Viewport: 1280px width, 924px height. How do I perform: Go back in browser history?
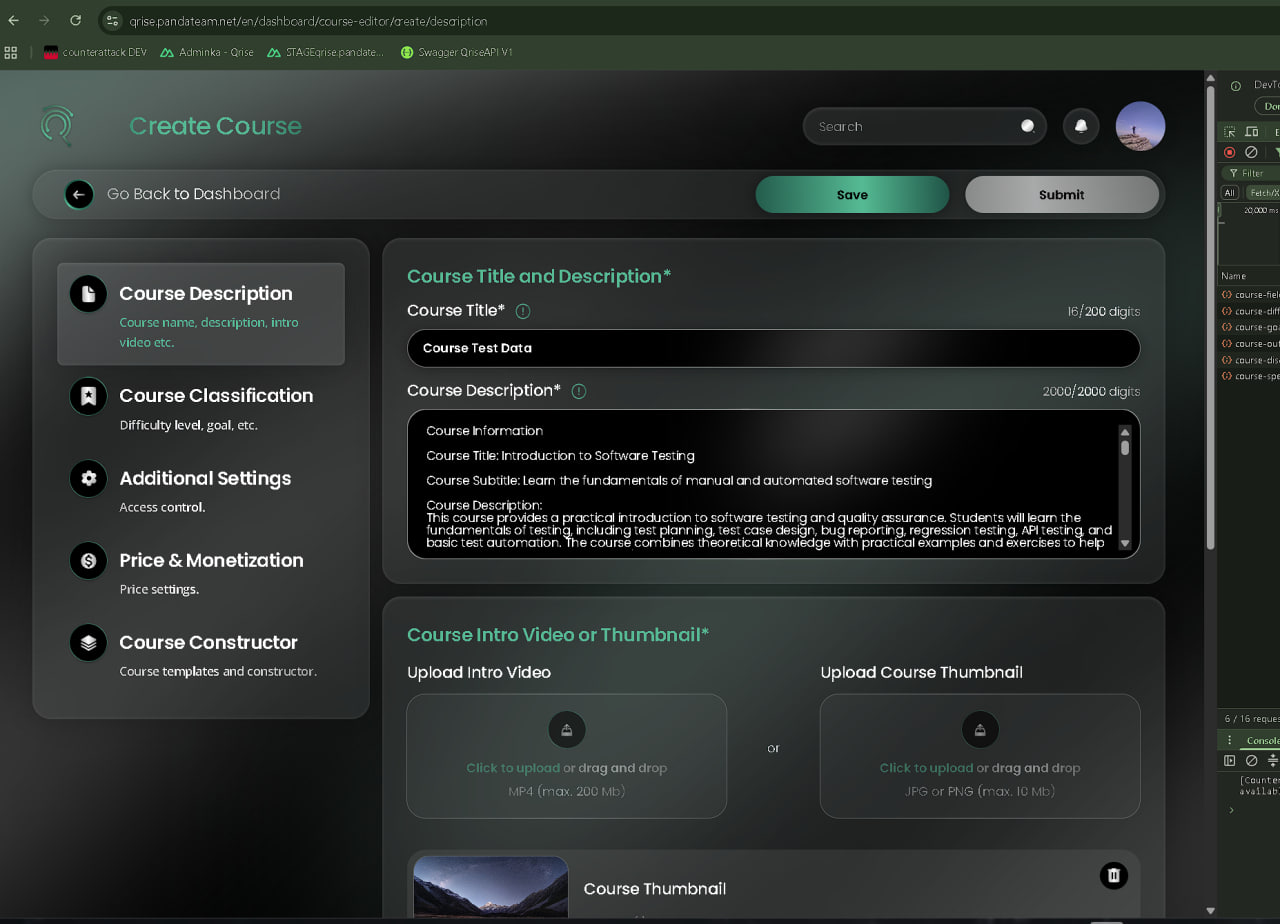[13, 20]
